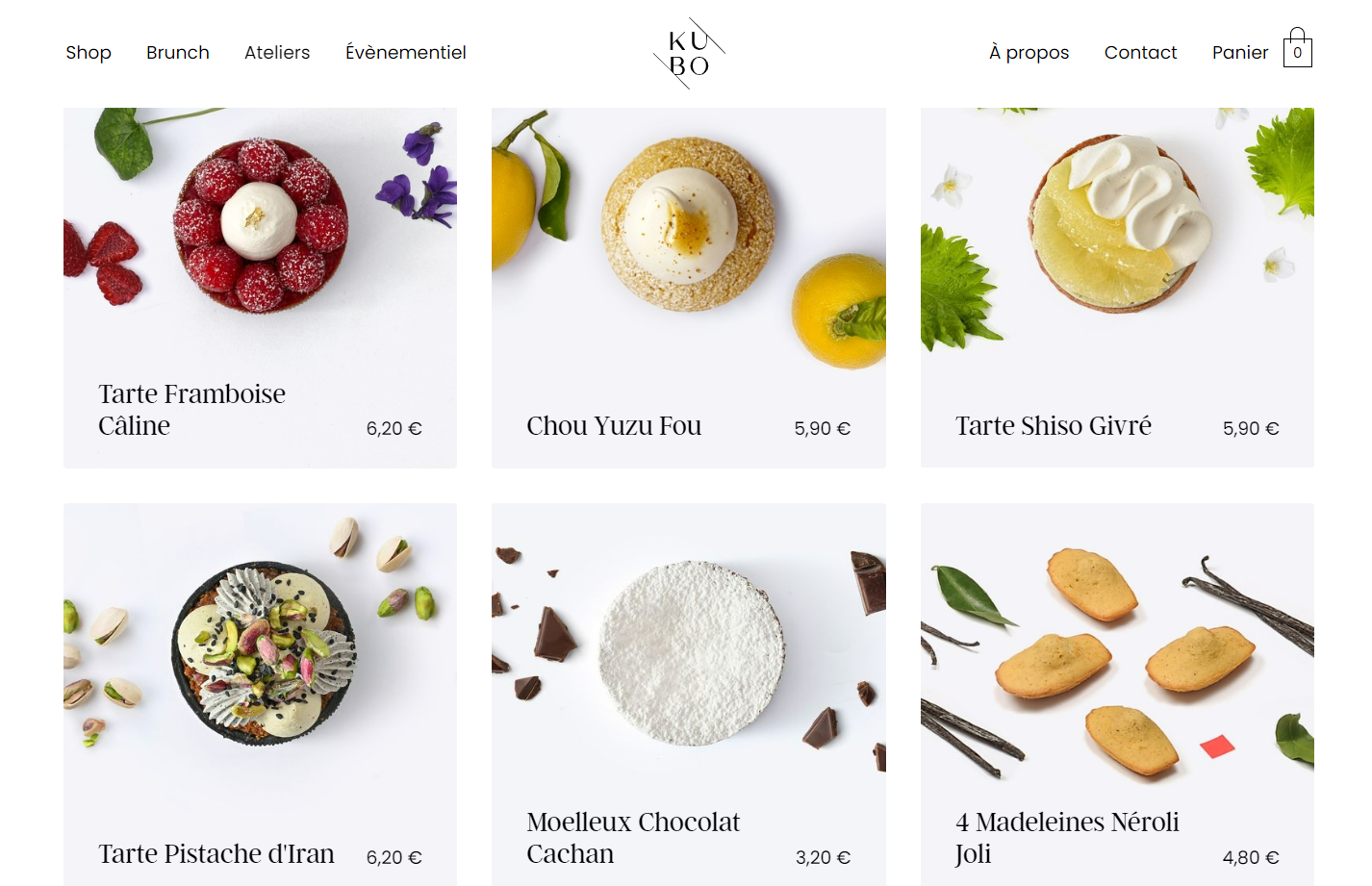Select the Moelleux Chocolat Cachan image
Image resolution: width=1372 pixels, height=886 pixels.
[689, 654]
